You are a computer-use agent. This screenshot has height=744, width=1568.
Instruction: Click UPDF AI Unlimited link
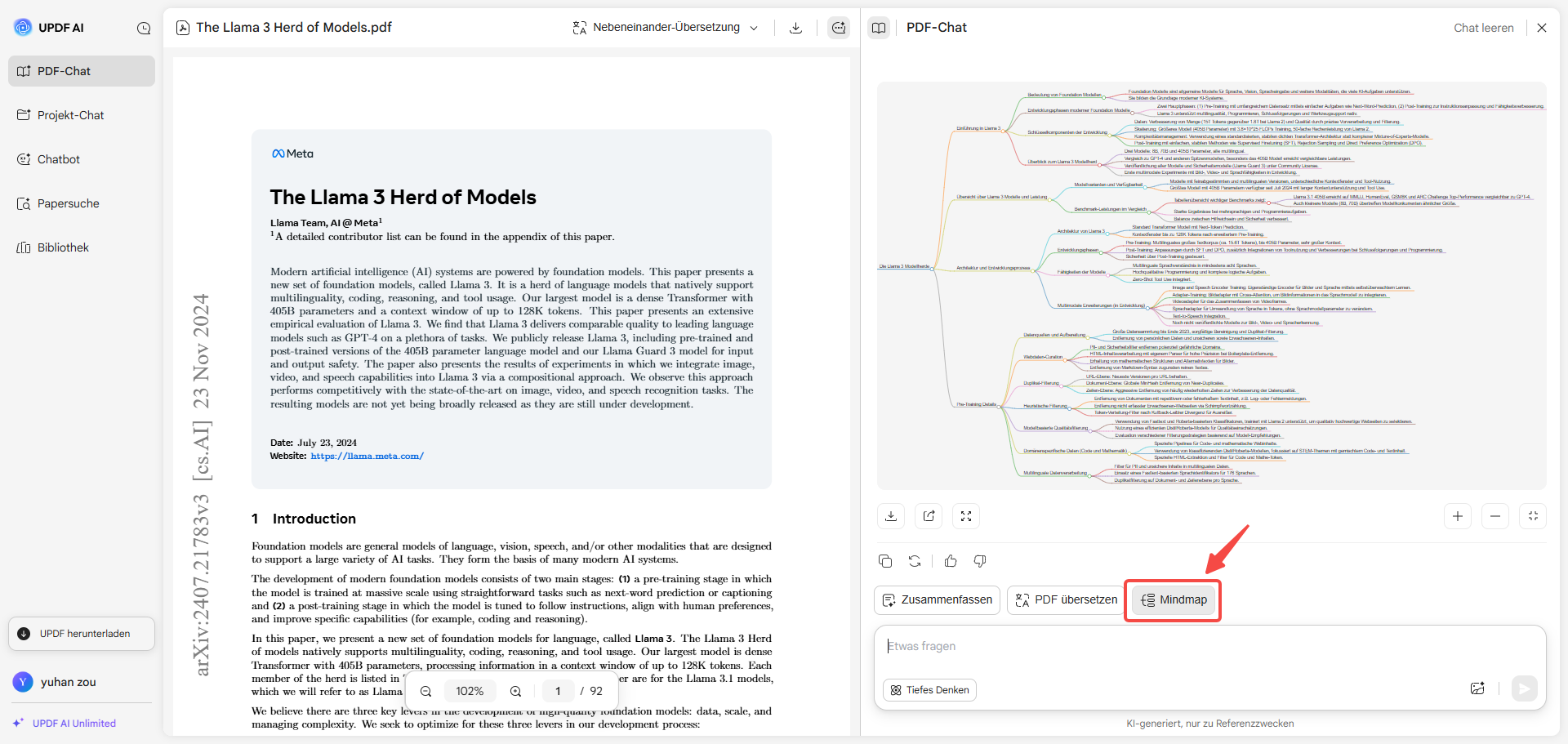point(65,724)
